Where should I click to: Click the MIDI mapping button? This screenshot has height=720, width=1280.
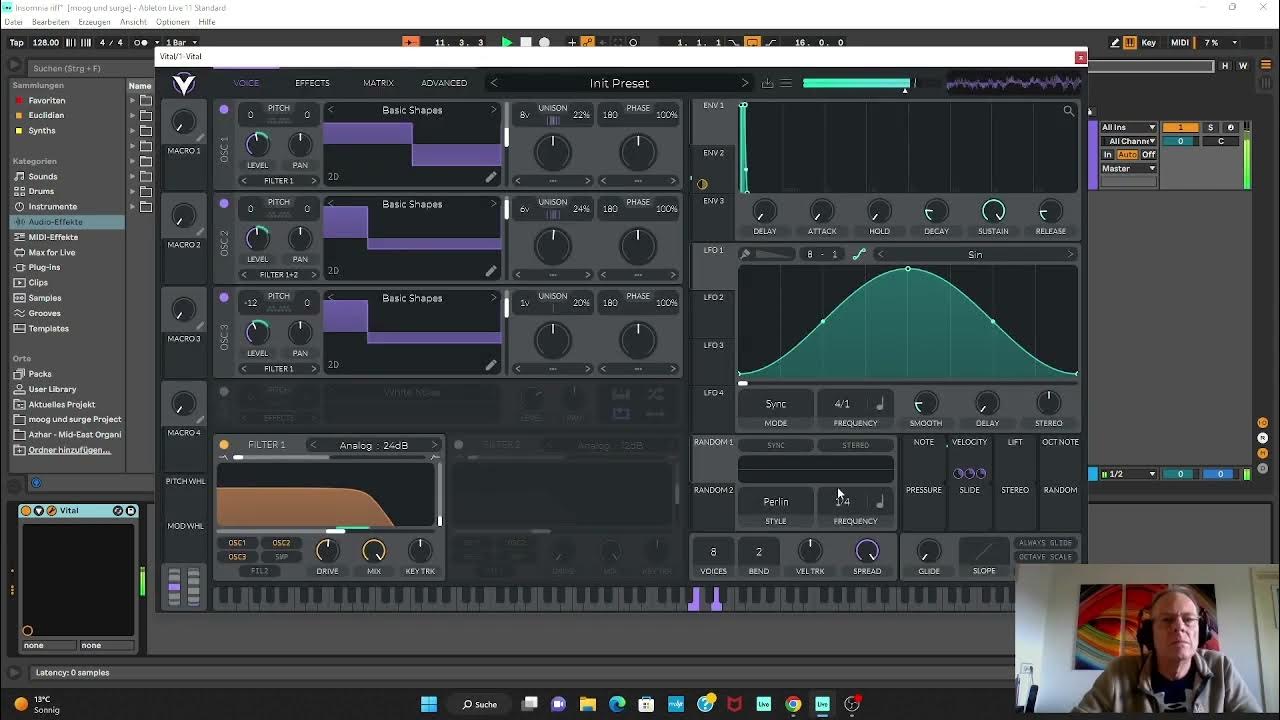pyautogui.click(x=1180, y=42)
